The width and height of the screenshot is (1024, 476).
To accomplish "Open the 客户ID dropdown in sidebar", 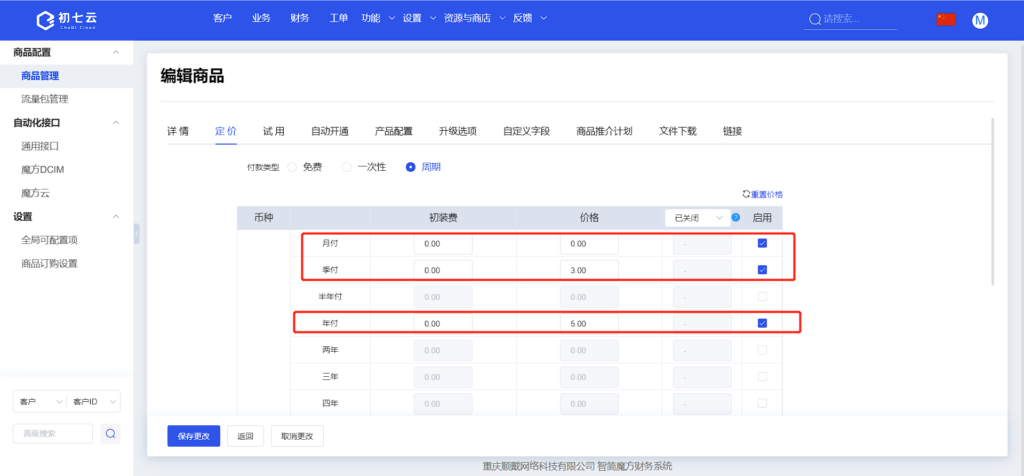I will 93,402.
